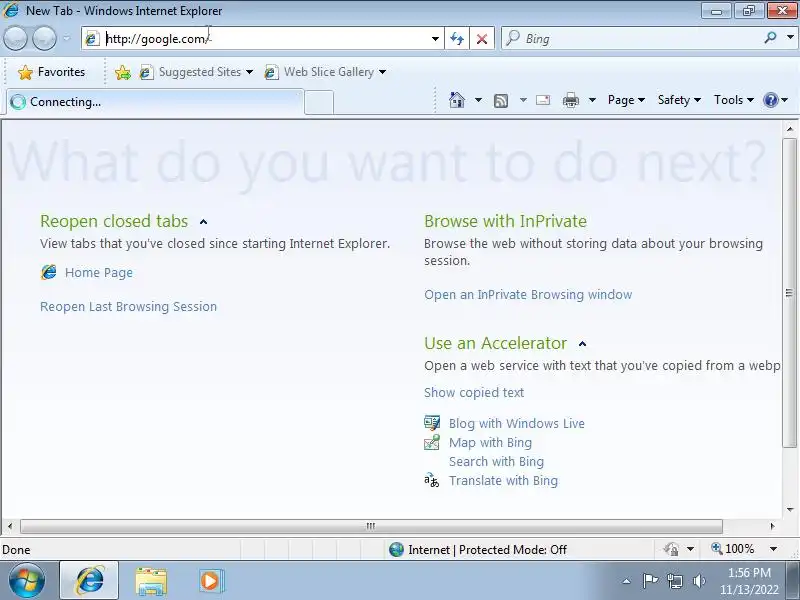Click Internet Explorer taskbar icon

90,581
